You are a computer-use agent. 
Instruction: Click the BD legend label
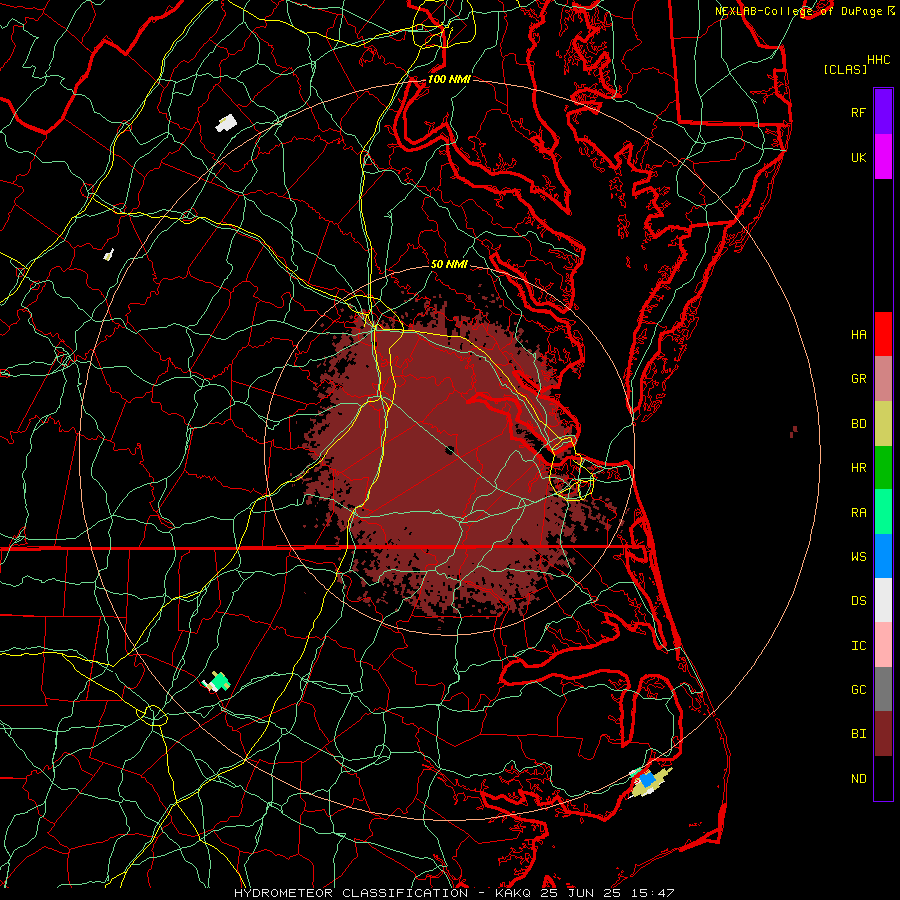(x=859, y=424)
